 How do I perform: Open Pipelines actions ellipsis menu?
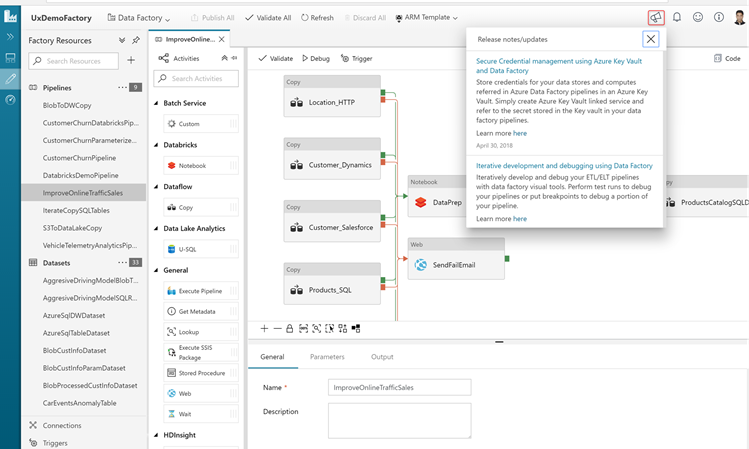coord(122,87)
